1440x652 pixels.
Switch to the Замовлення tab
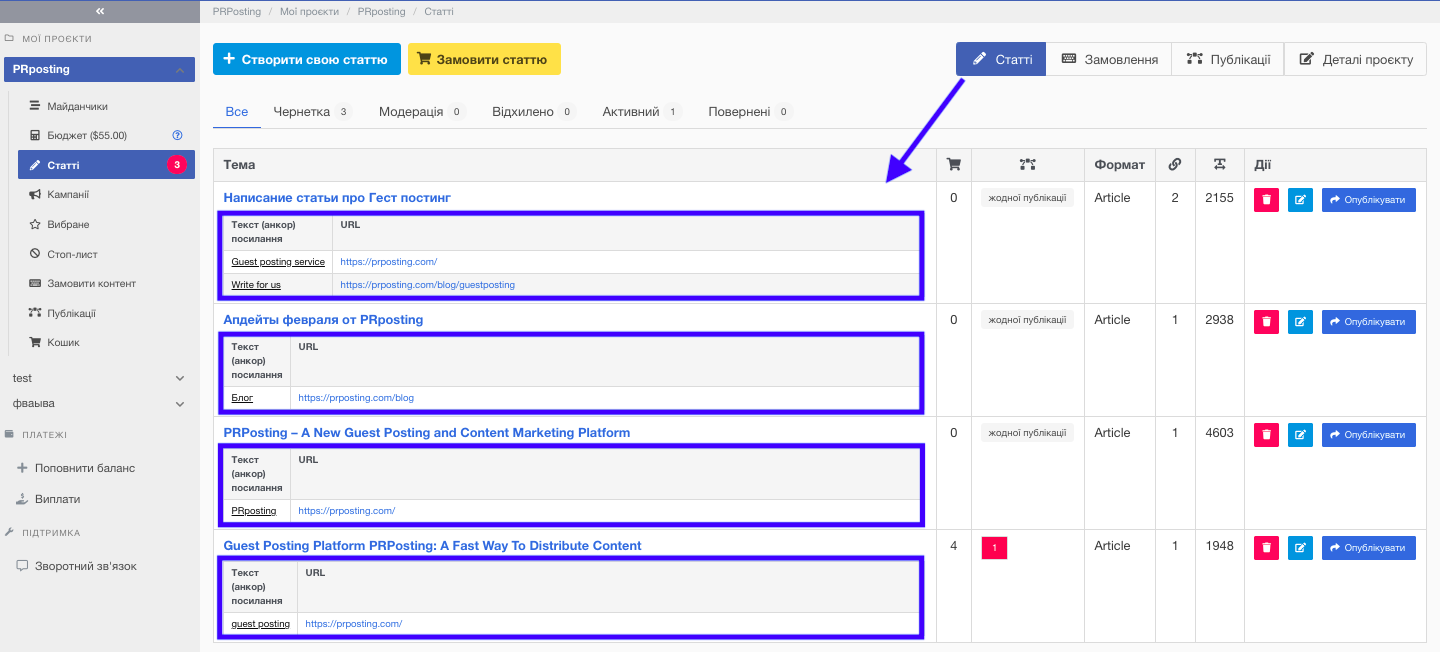[1110, 59]
